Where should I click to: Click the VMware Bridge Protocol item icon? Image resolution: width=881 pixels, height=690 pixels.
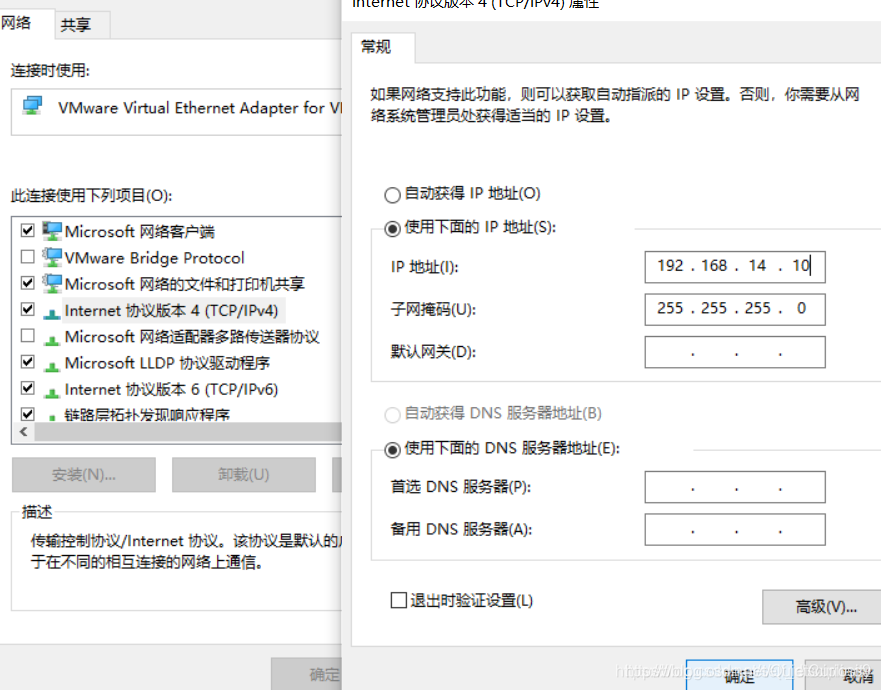(x=52, y=257)
